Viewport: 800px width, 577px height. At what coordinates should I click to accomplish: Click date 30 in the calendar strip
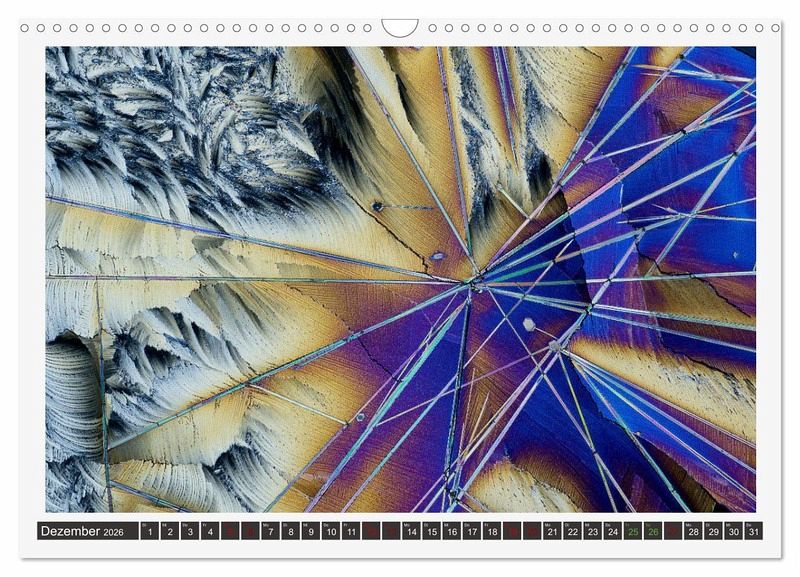(x=732, y=532)
